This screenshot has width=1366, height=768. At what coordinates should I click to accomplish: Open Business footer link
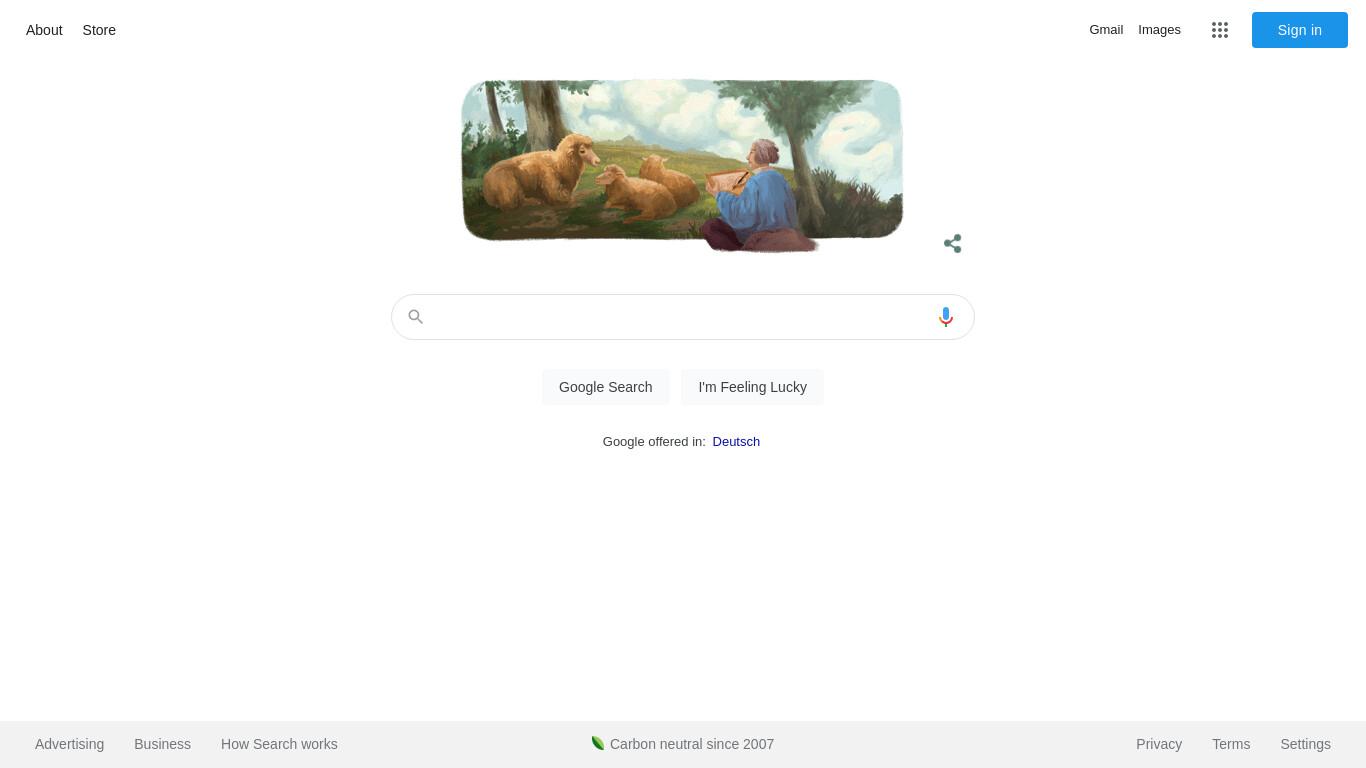pos(162,744)
